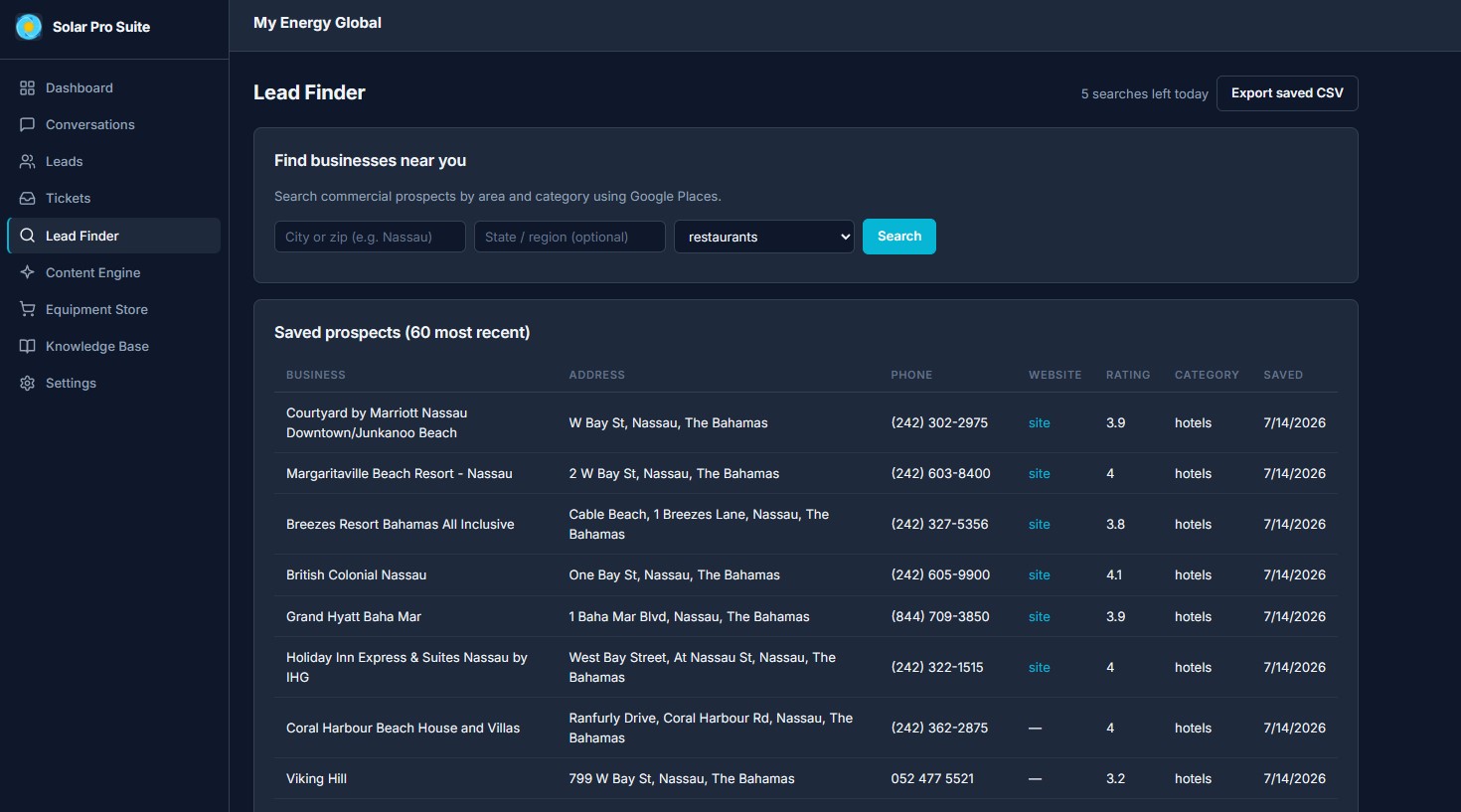
Task: Click the Content Engine sparkle icon
Action: pyautogui.click(x=27, y=272)
